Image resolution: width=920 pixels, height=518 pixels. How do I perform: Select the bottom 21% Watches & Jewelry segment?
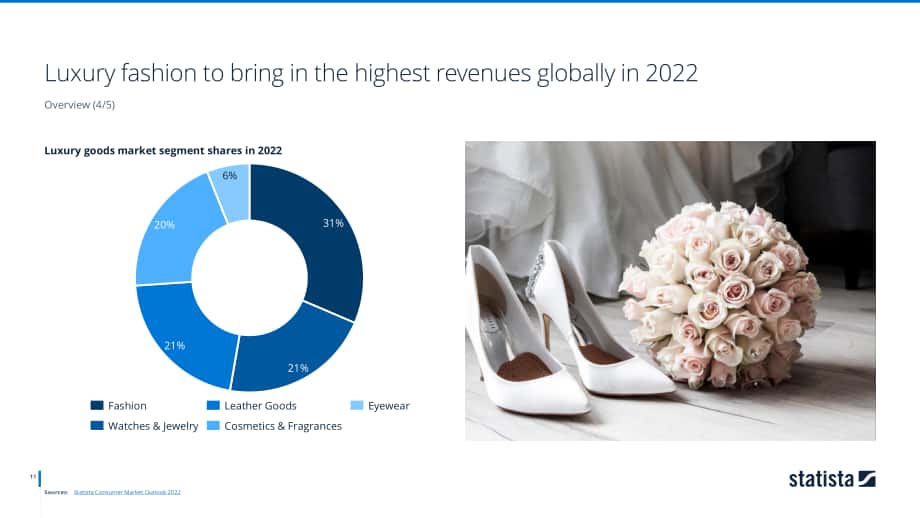pyautogui.click(x=293, y=352)
